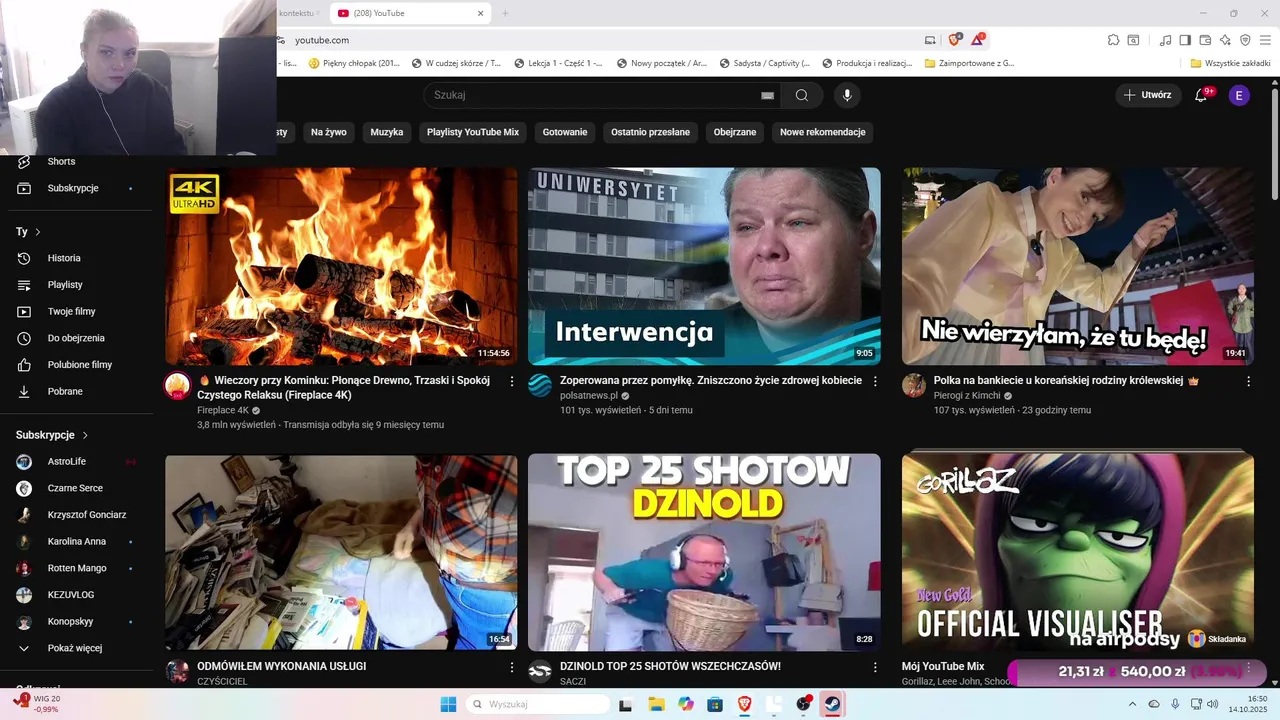This screenshot has width=1280, height=720.
Task: Open Brave Wallet icon
Action: click(1205, 40)
